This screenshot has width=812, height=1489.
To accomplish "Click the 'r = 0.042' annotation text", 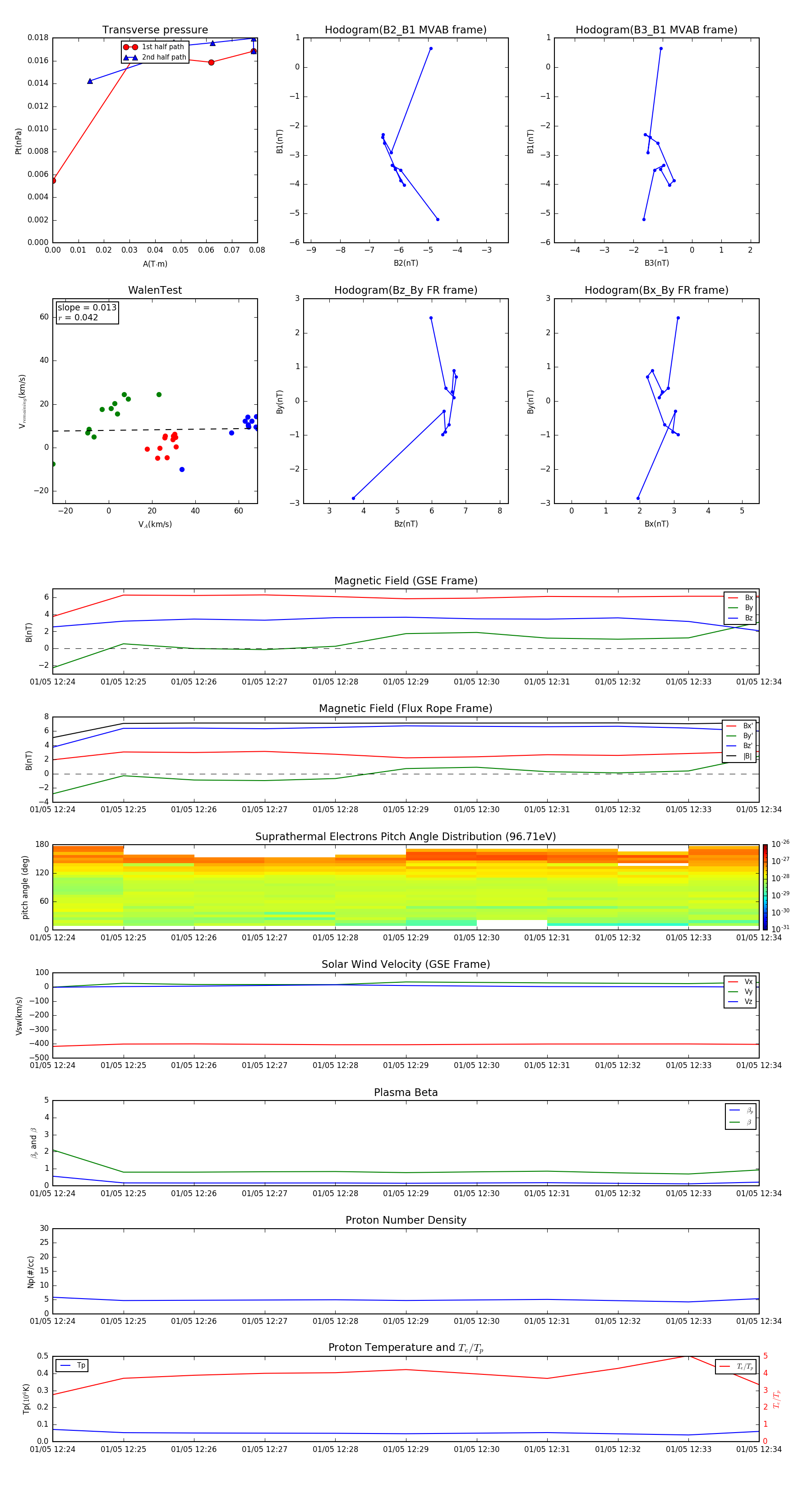I will click(78, 317).
